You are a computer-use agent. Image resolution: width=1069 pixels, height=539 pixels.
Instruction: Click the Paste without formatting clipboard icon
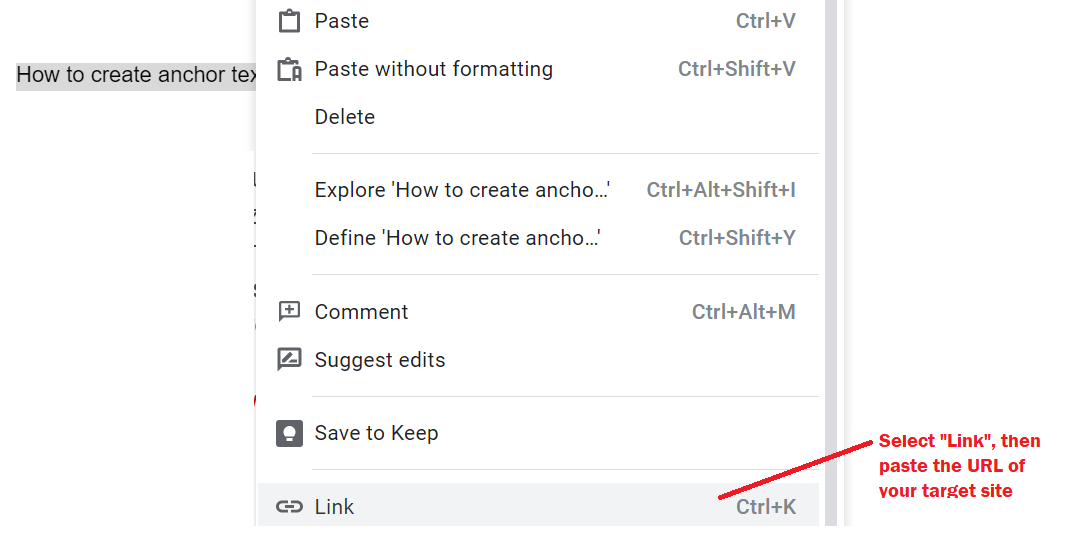pos(289,70)
